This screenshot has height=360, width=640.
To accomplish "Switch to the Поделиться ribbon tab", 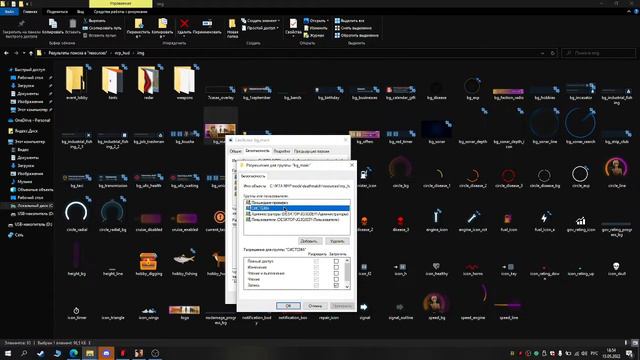I will [x=57, y=12].
